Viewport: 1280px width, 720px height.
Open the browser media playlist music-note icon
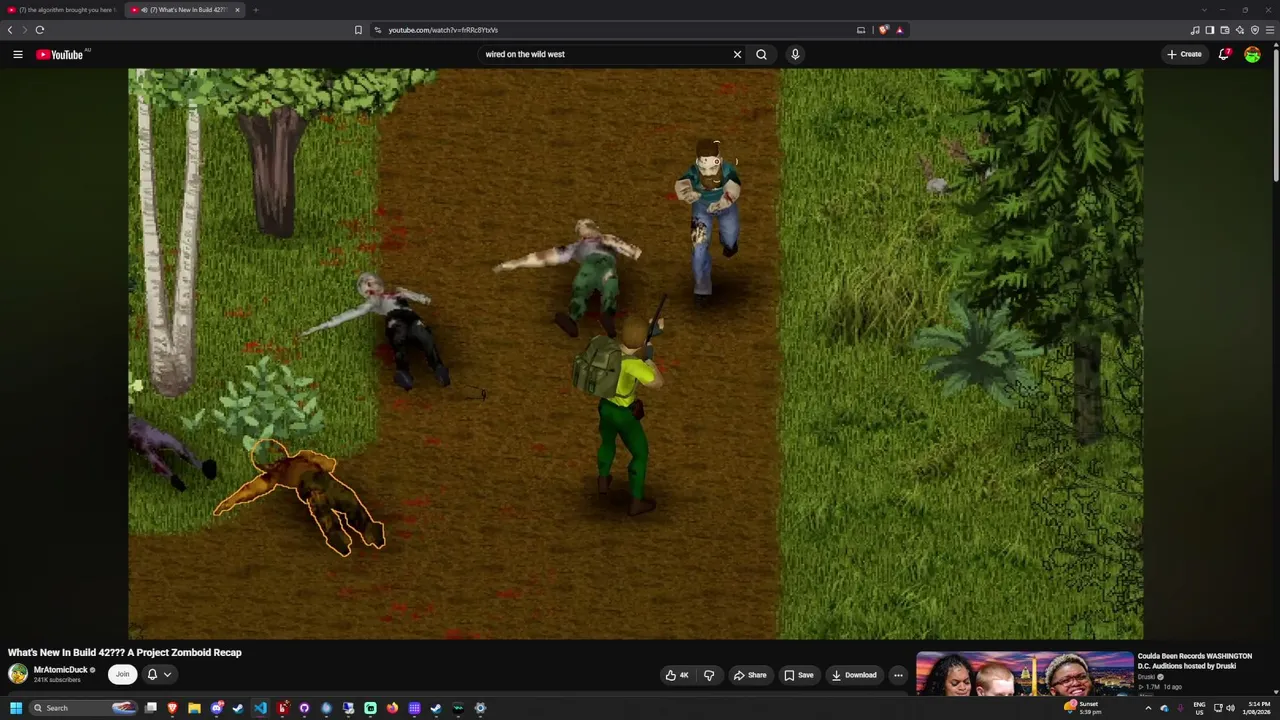tap(1195, 30)
